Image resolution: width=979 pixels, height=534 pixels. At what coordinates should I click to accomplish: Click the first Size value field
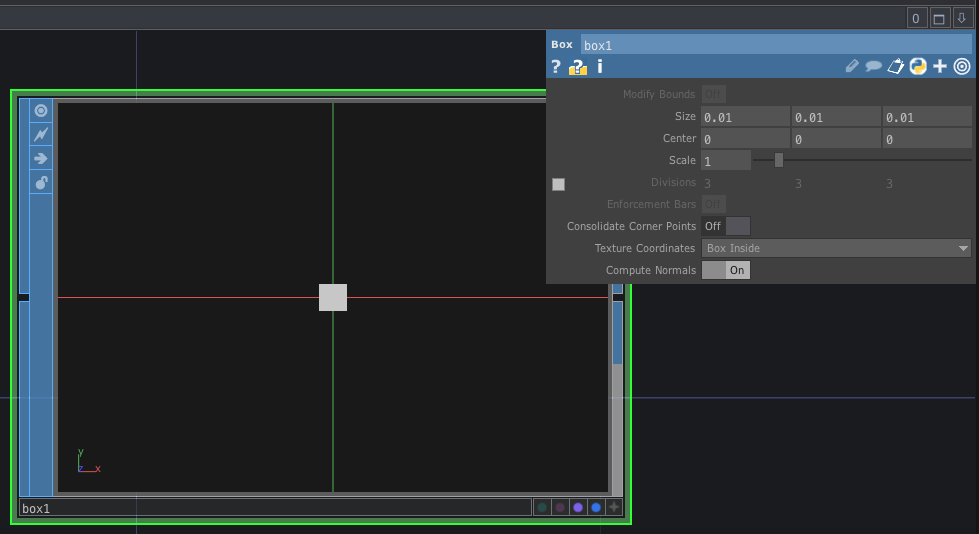[745, 117]
